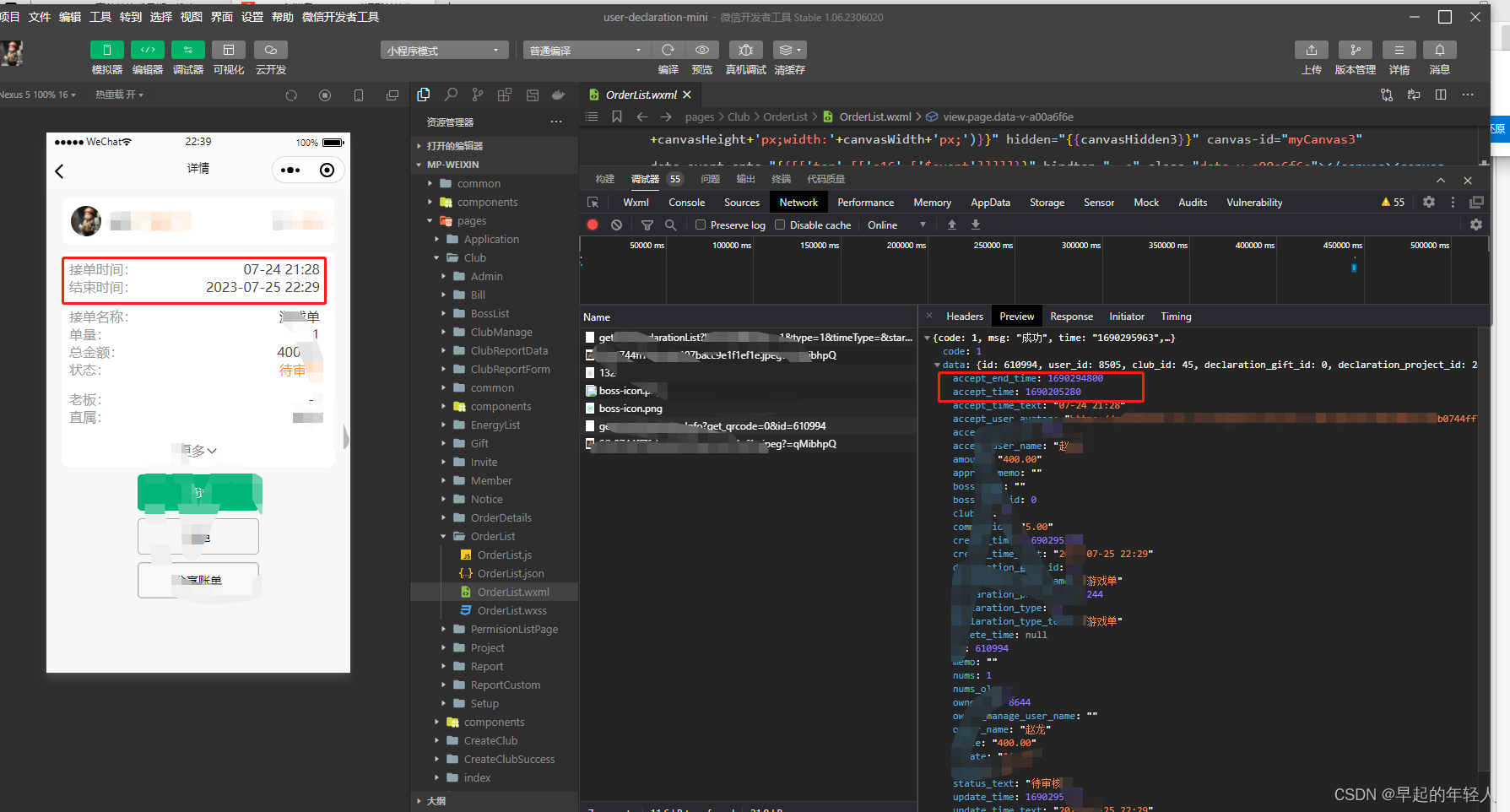Switch to the Sources devtools tab
The height and width of the screenshot is (812, 1510).
coord(742,203)
